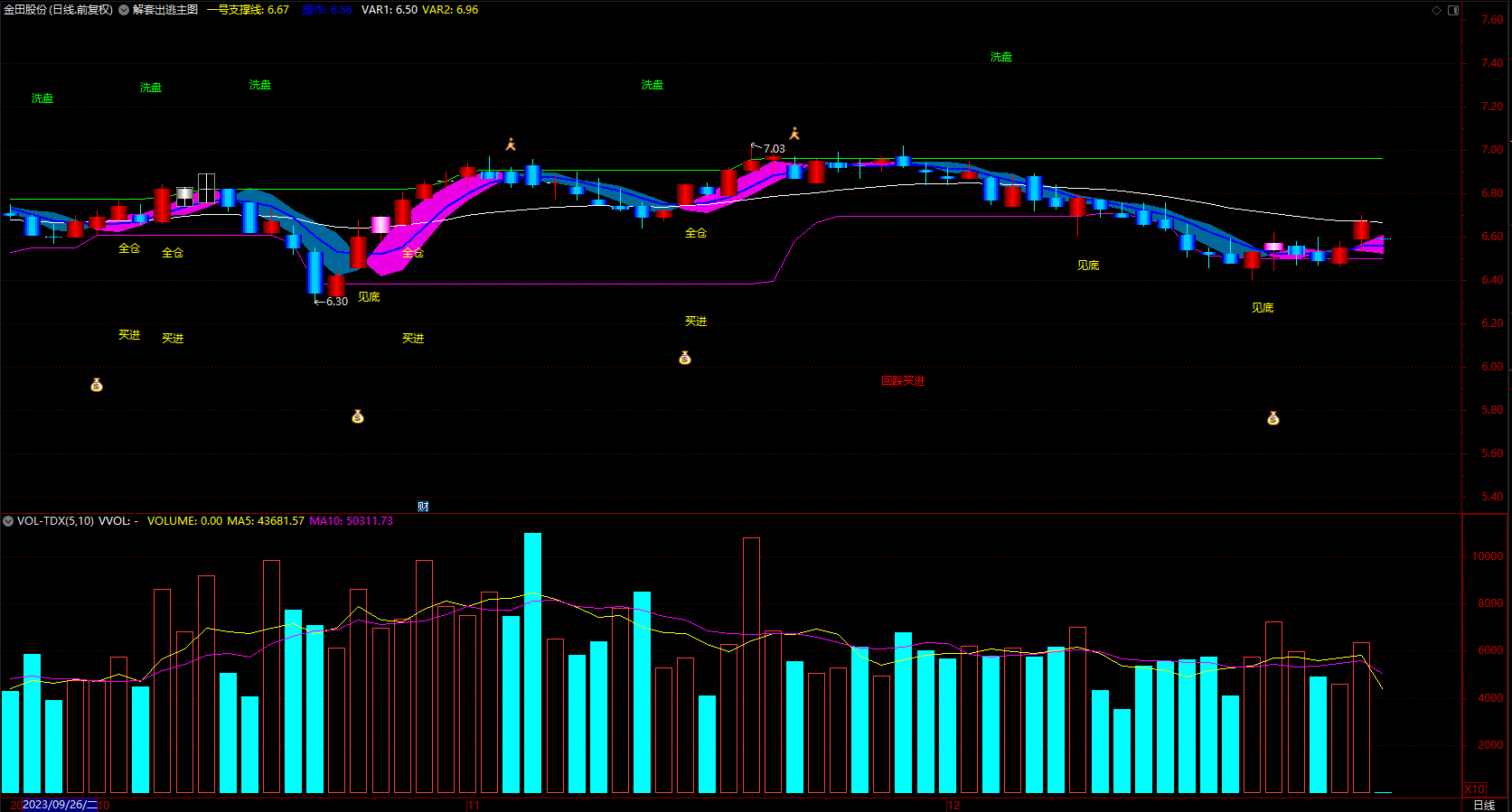Expand the 解套出逃主图 indicator dropdown arrow

(124, 10)
